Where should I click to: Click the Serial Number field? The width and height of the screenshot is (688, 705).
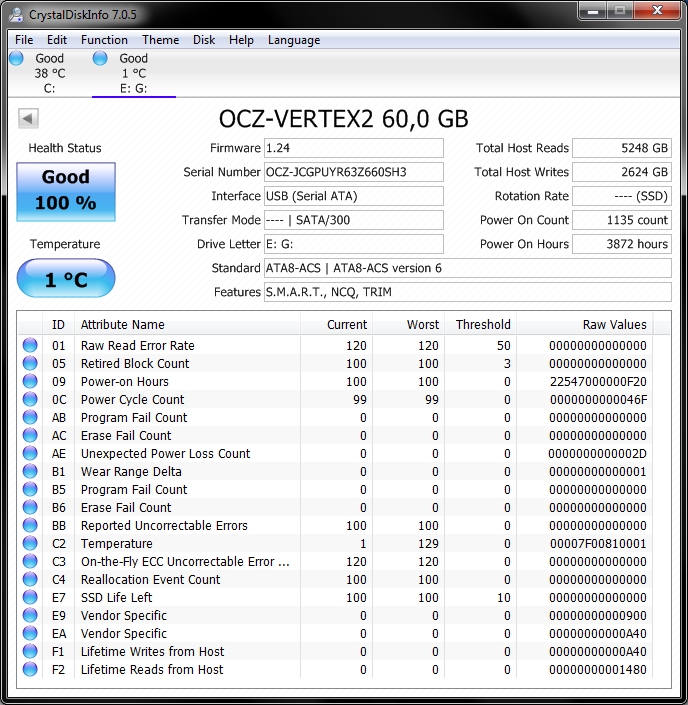point(353,172)
